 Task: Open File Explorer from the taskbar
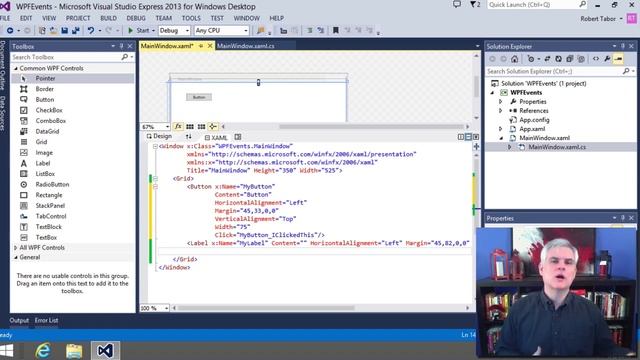pos(74,351)
